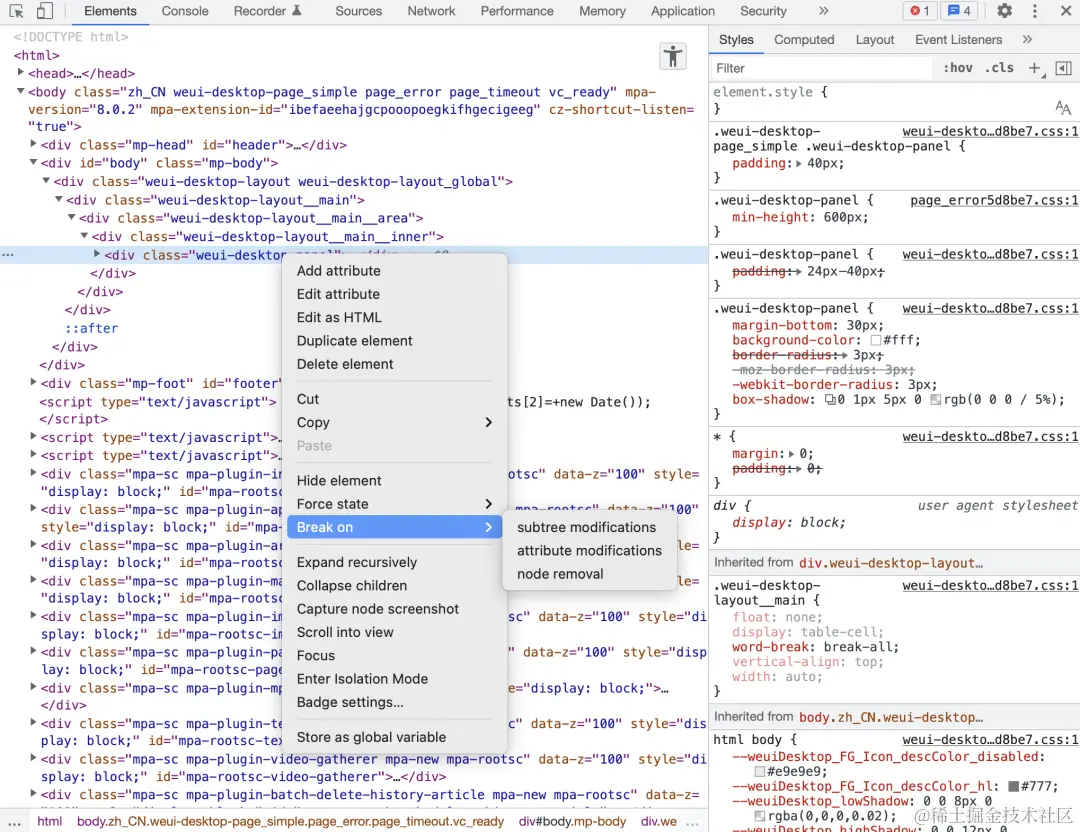Image resolution: width=1080 pixels, height=832 pixels.
Task: Open the Force state submenu
Action: [394, 504]
